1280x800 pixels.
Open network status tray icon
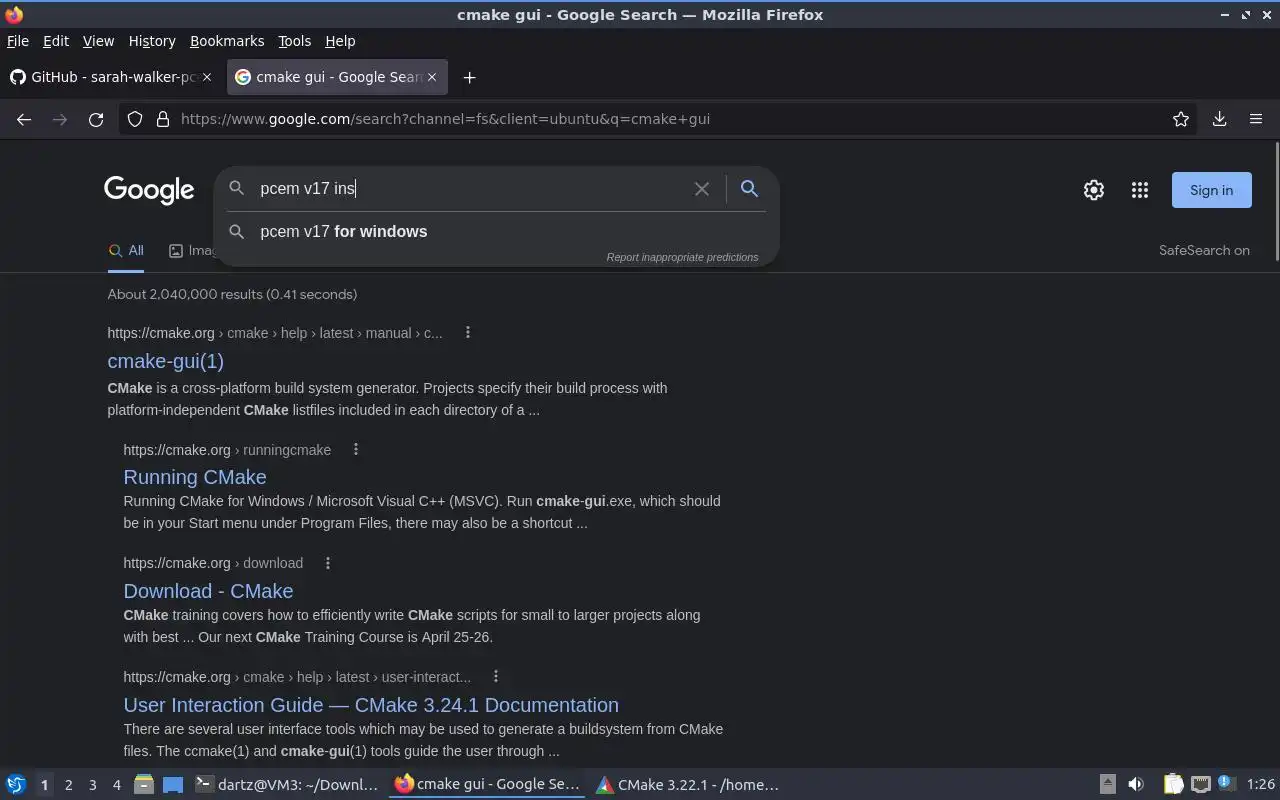point(1200,785)
